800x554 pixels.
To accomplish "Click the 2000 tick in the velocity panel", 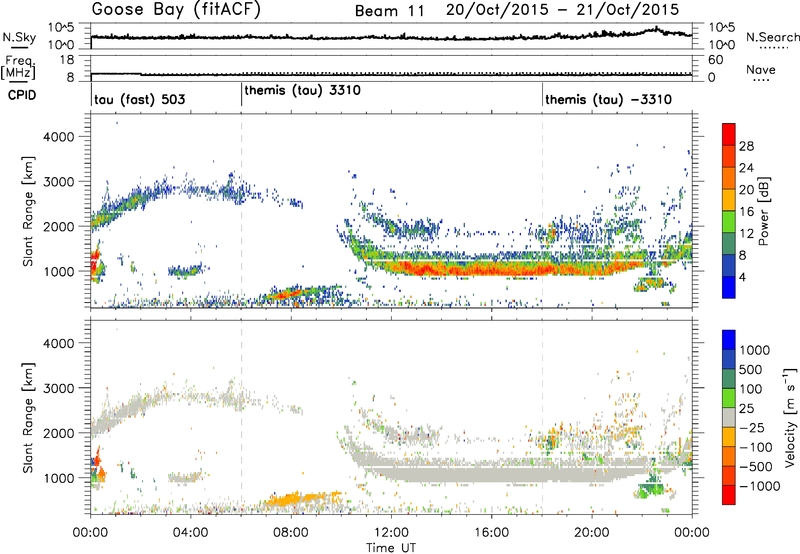I will (x=59, y=433).
